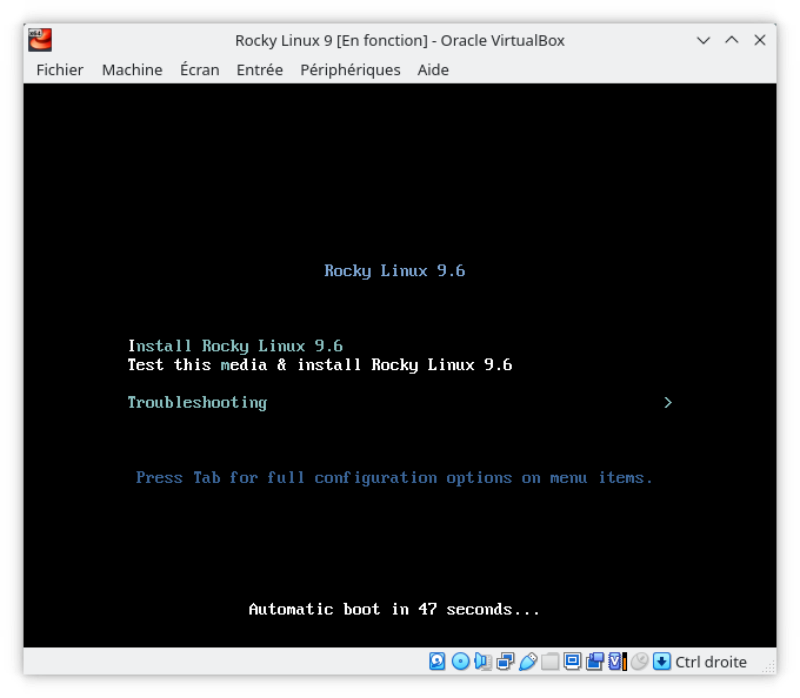
Task: Click the recording status icon
Action: [596, 662]
